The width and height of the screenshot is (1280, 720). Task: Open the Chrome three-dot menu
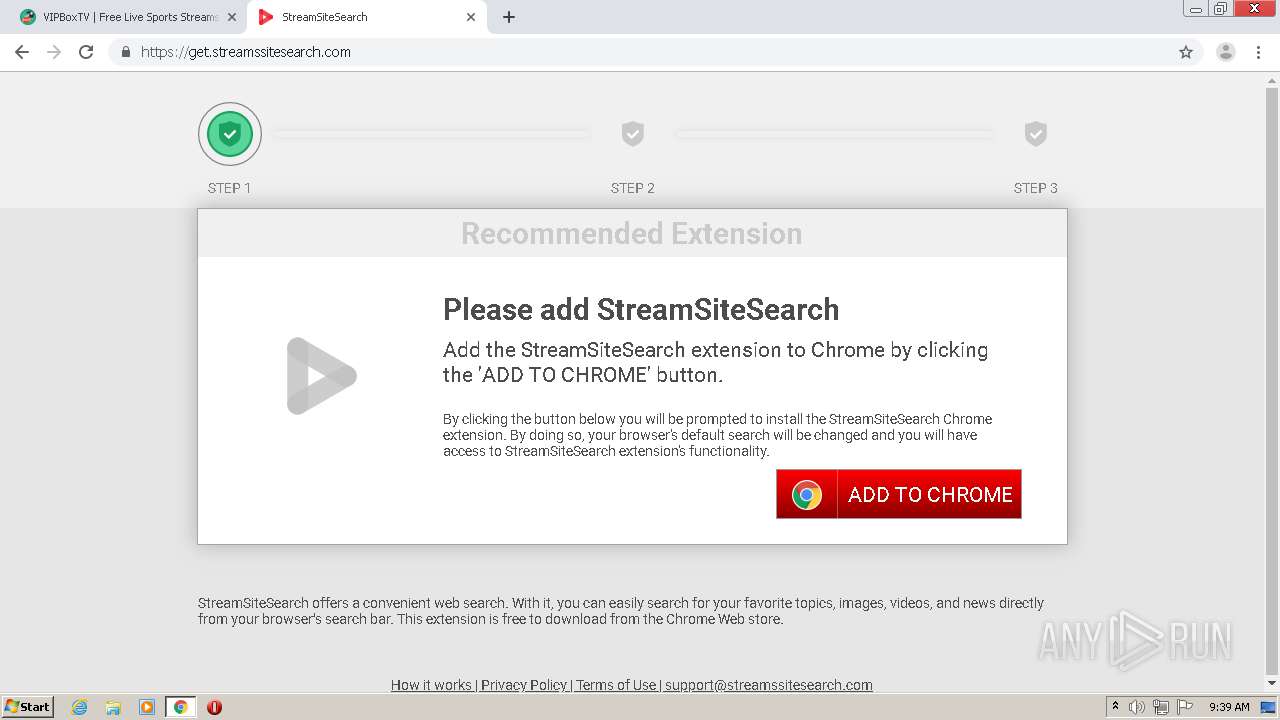click(1257, 52)
